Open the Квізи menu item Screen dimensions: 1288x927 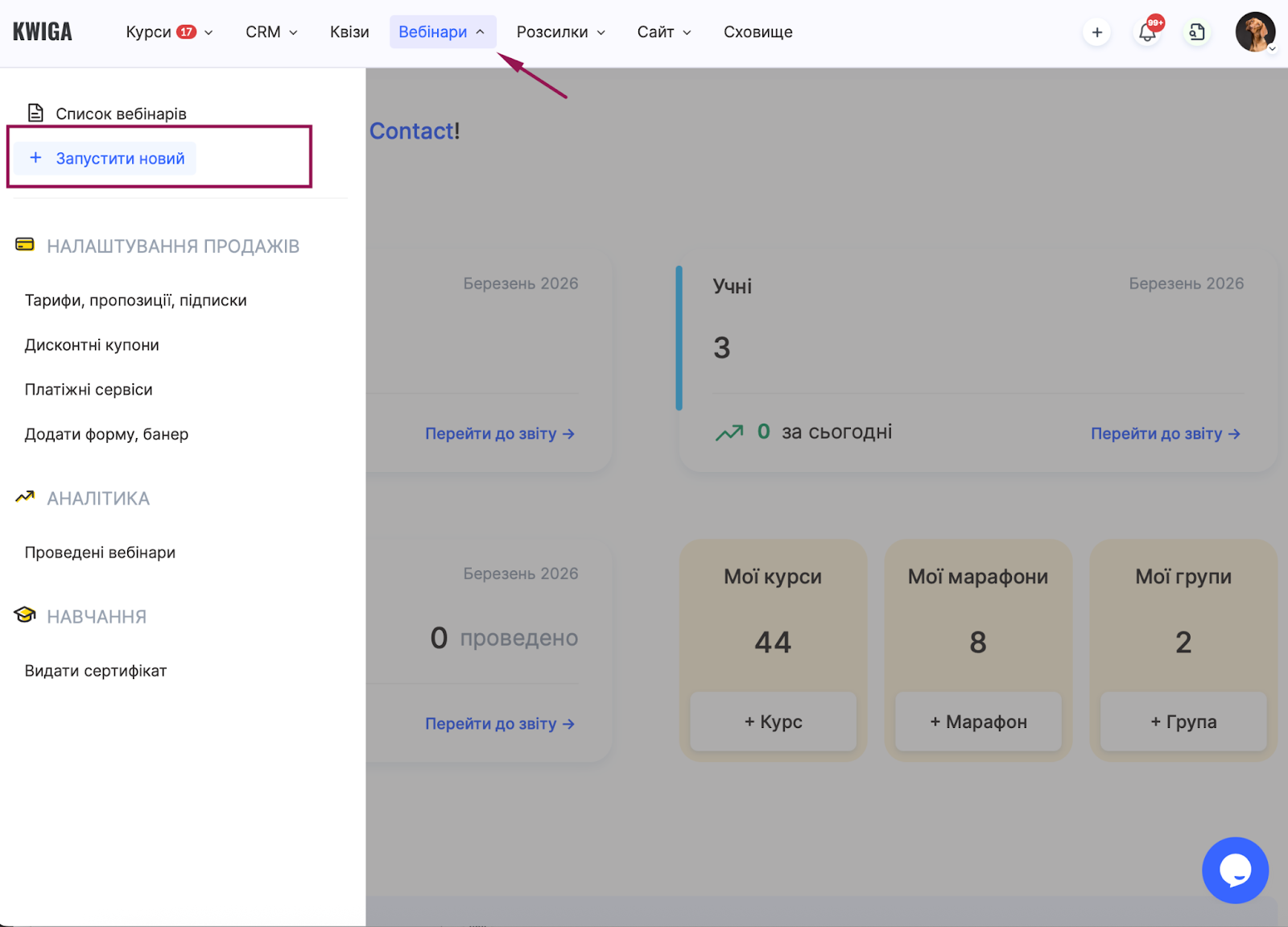coord(349,32)
